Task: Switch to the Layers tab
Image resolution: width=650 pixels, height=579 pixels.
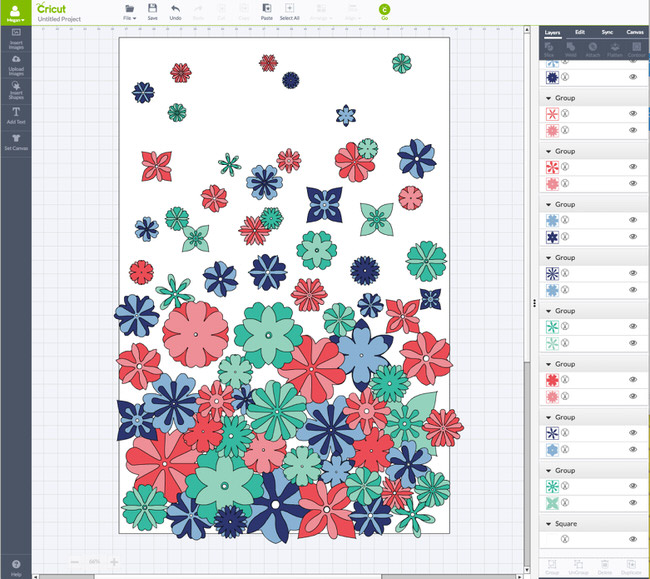Action: pyautogui.click(x=552, y=32)
